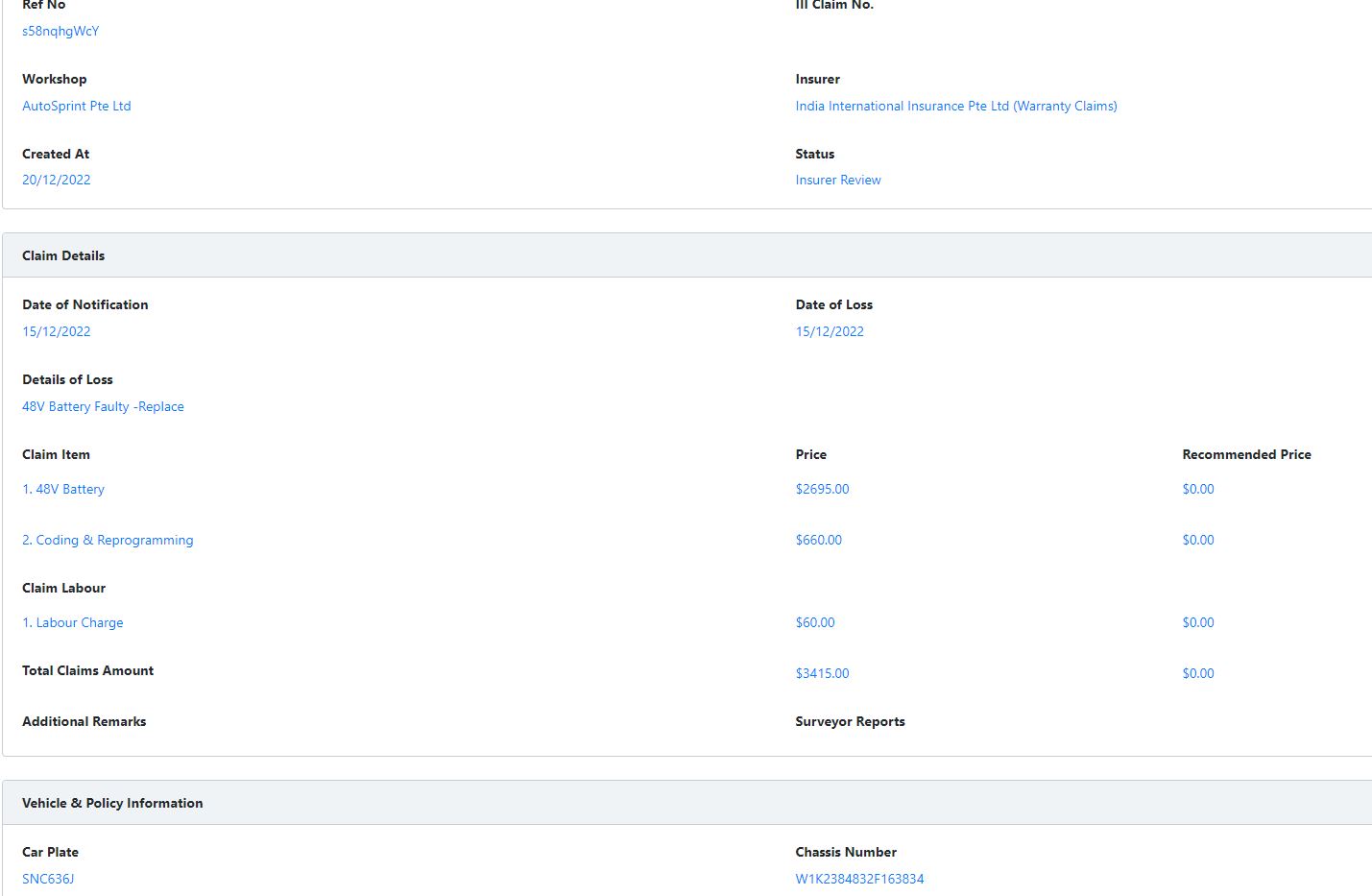Image resolution: width=1372 pixels, height=896 pixels.
Task: Select India International Insurance insurer name
Action: pos(955,106)
